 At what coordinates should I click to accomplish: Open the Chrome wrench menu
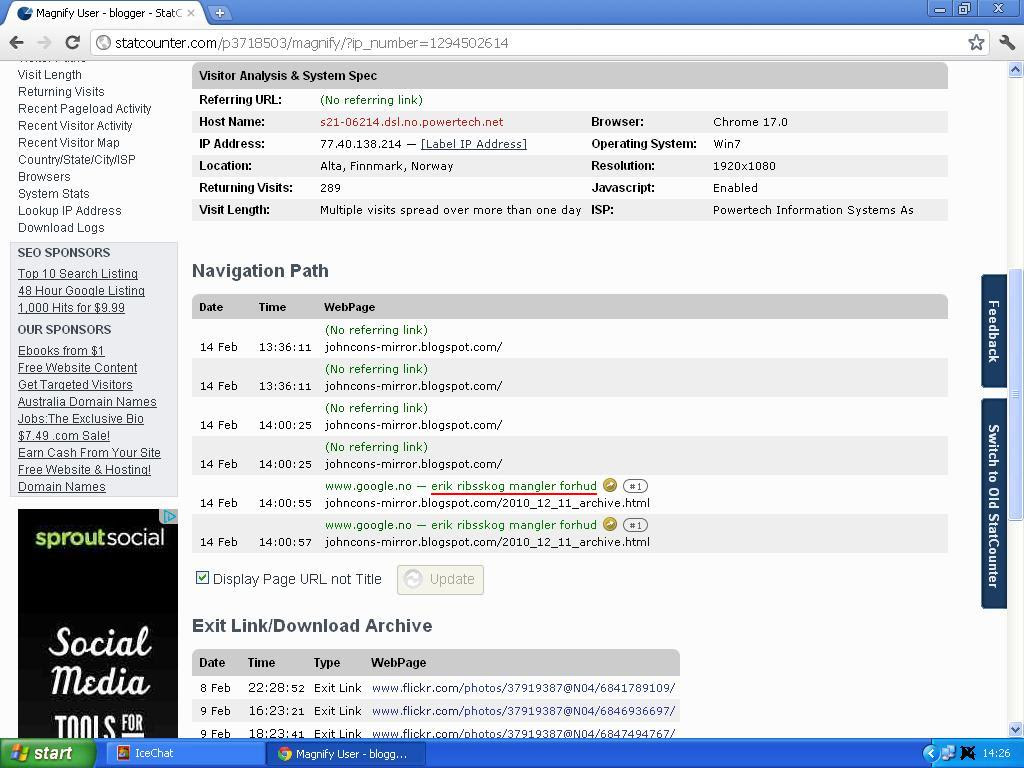[x=1006, y=43]
